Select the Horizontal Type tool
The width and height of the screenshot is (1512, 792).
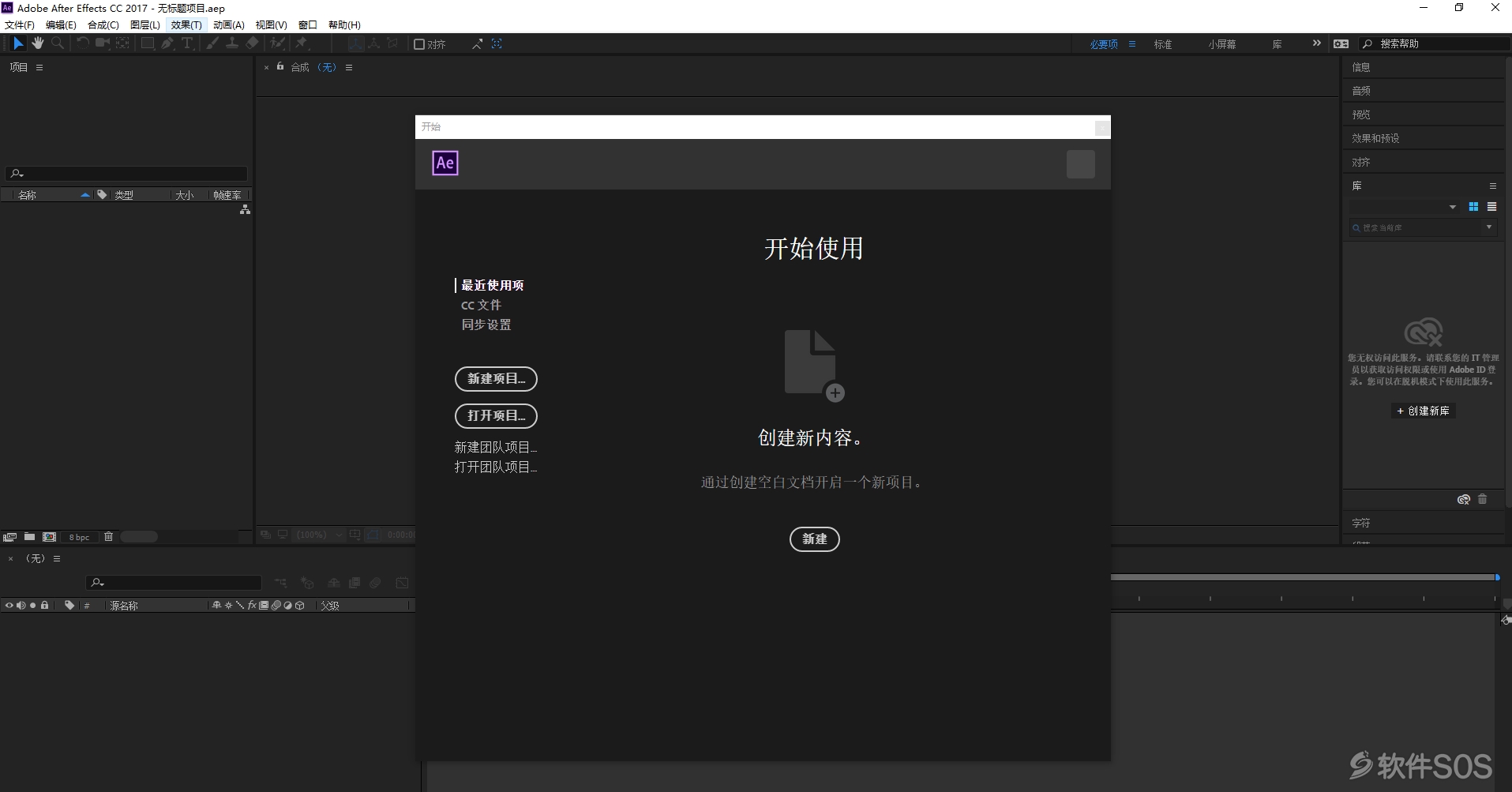[x=187, y=43]
